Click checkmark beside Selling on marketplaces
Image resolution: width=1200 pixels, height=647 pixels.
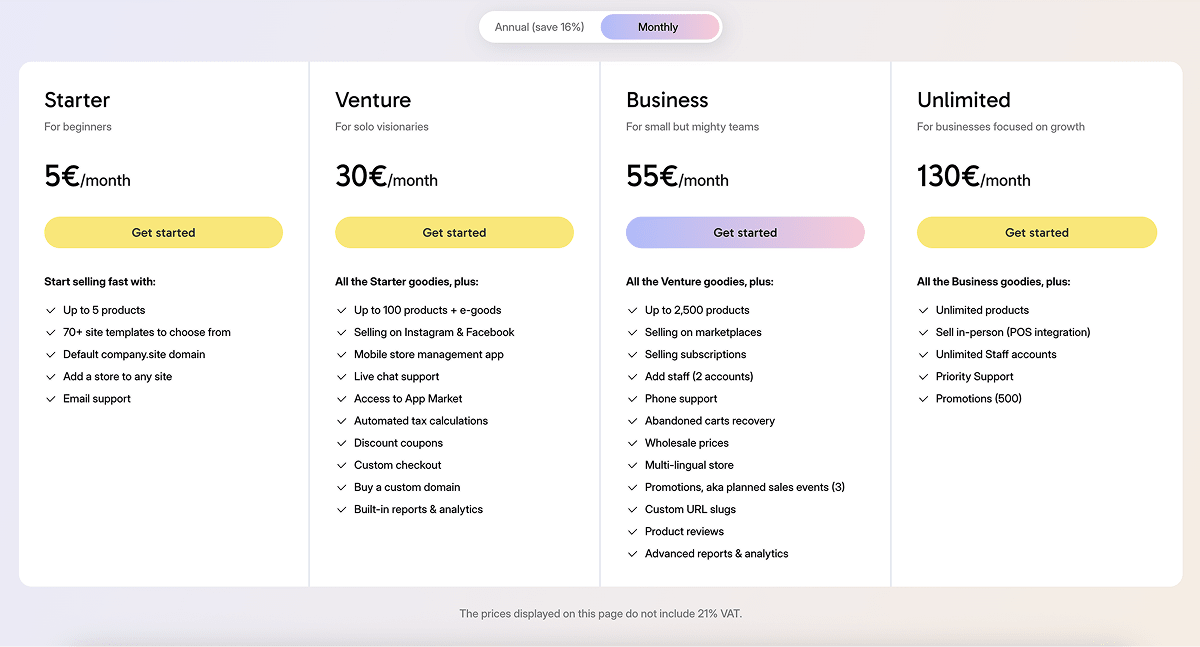pyautogui.click(x=633, y=332)
